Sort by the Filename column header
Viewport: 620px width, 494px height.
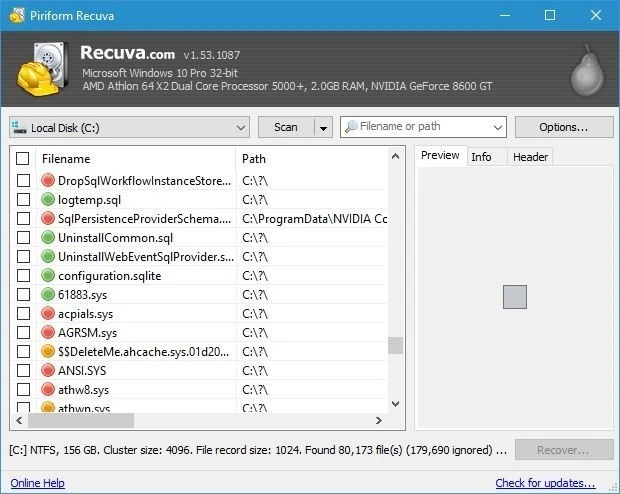[136, 159]
